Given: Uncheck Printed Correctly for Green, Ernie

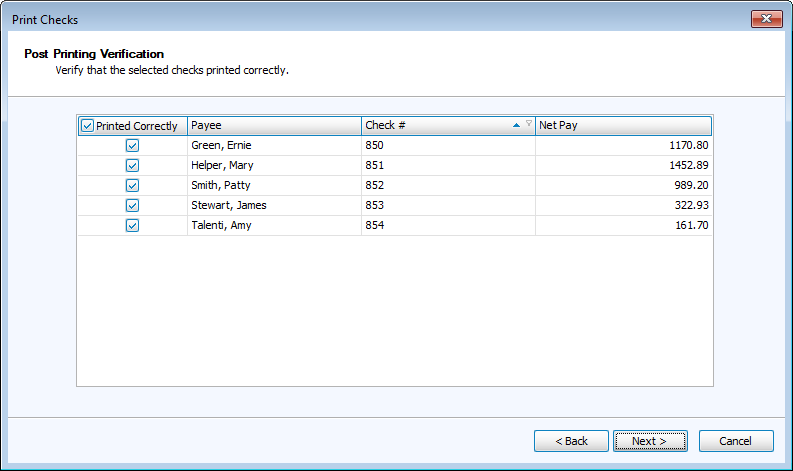Looking at the screenshot, I should click(x=132, y=145).
